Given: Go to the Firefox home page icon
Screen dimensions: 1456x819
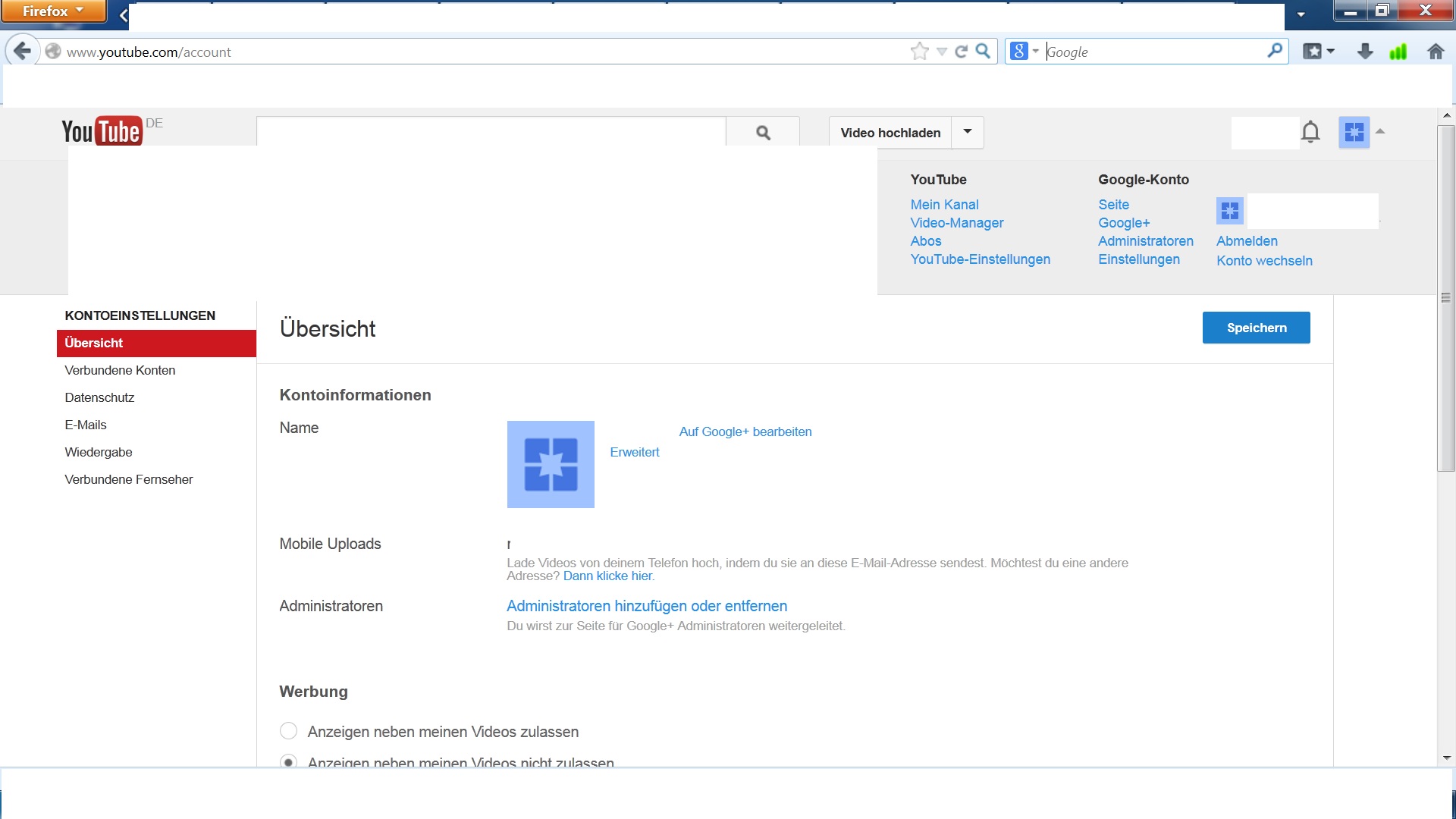Looking at the screenshot, I should tap(1435, 52).
